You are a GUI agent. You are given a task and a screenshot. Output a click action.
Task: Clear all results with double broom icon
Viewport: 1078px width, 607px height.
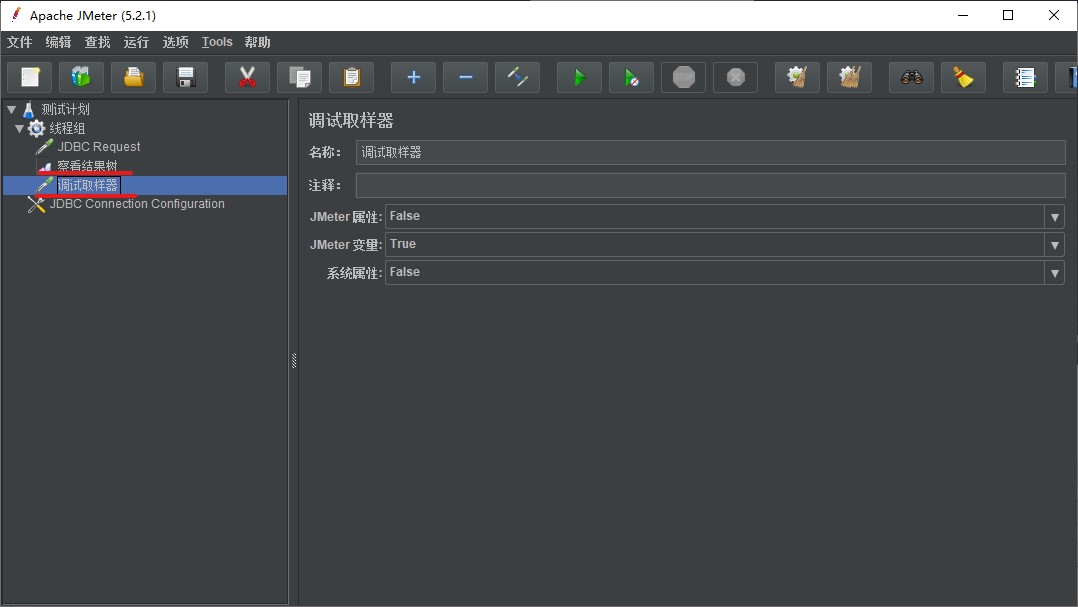pyautogui.click(x=850, y=77)
